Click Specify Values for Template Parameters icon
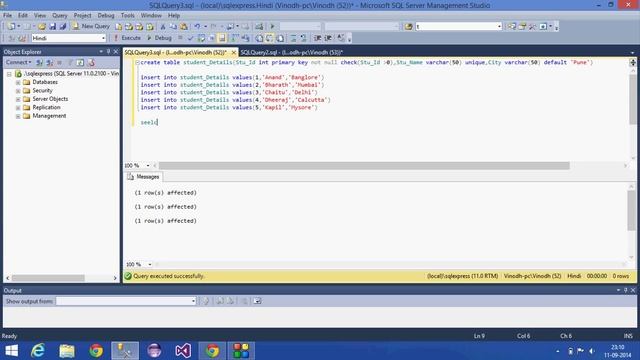This screenshot has width=640, height=360. pyautogui.click(x=341, y=38)
